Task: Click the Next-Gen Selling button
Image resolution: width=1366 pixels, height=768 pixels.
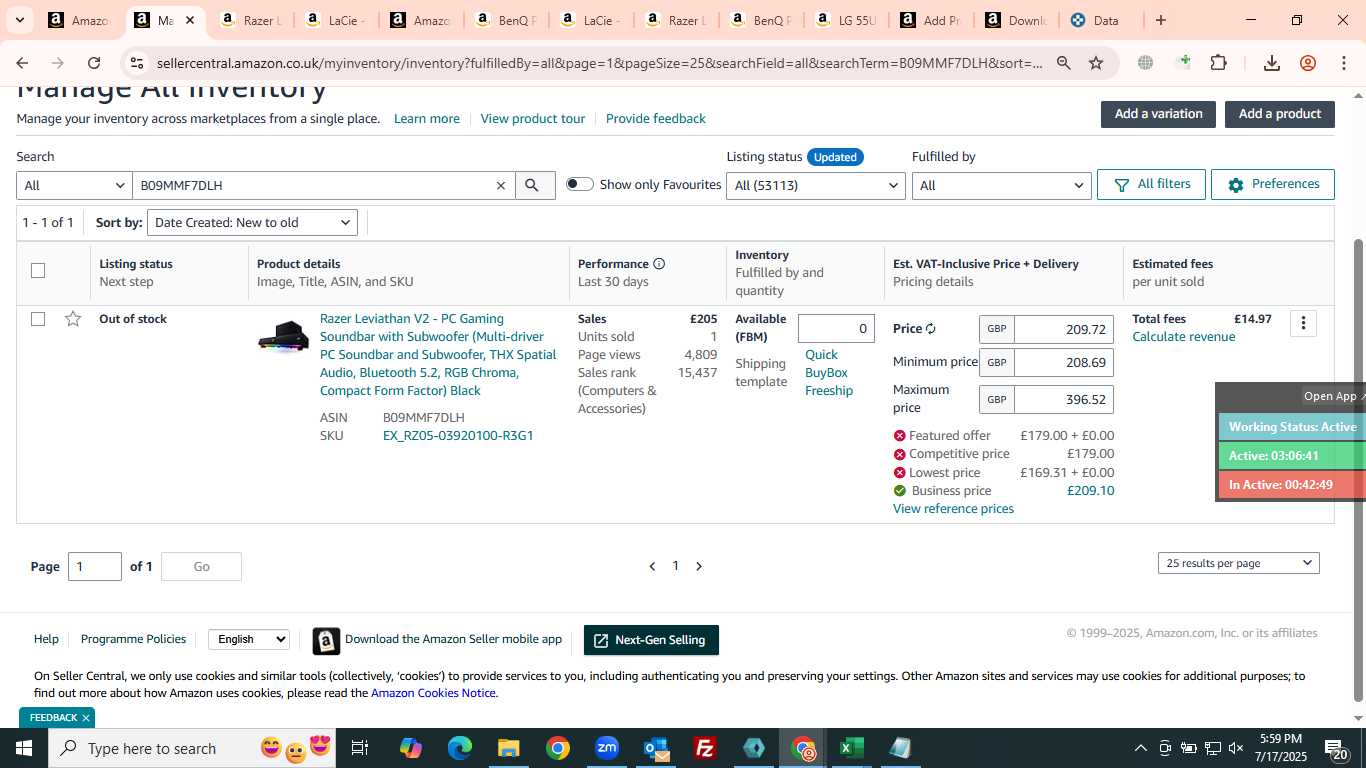Action: [651, 640]
